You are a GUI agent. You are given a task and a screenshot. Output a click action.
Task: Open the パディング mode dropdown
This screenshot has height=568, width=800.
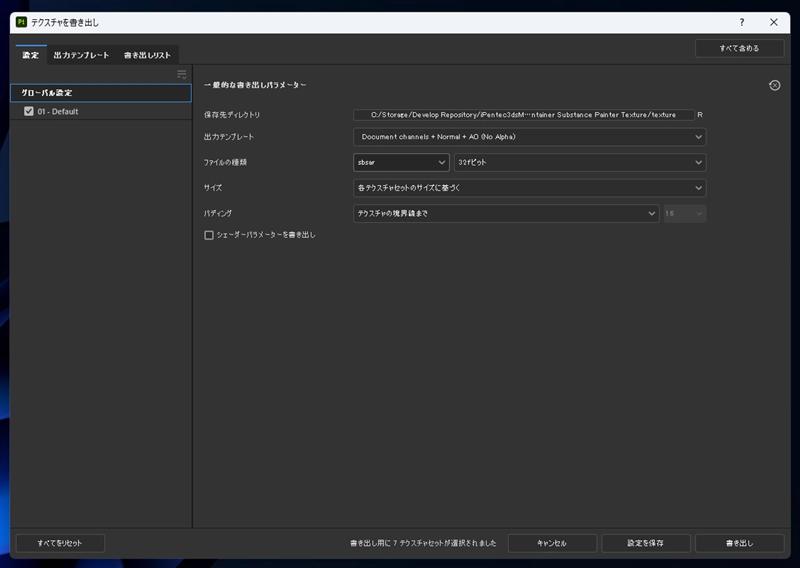506,213
